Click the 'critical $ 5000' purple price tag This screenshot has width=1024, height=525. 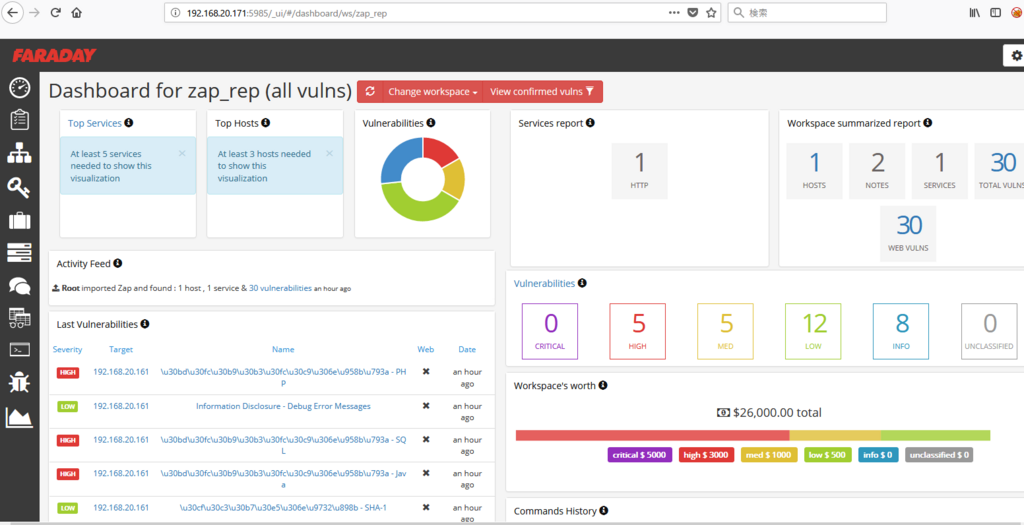tap(640, 454)
